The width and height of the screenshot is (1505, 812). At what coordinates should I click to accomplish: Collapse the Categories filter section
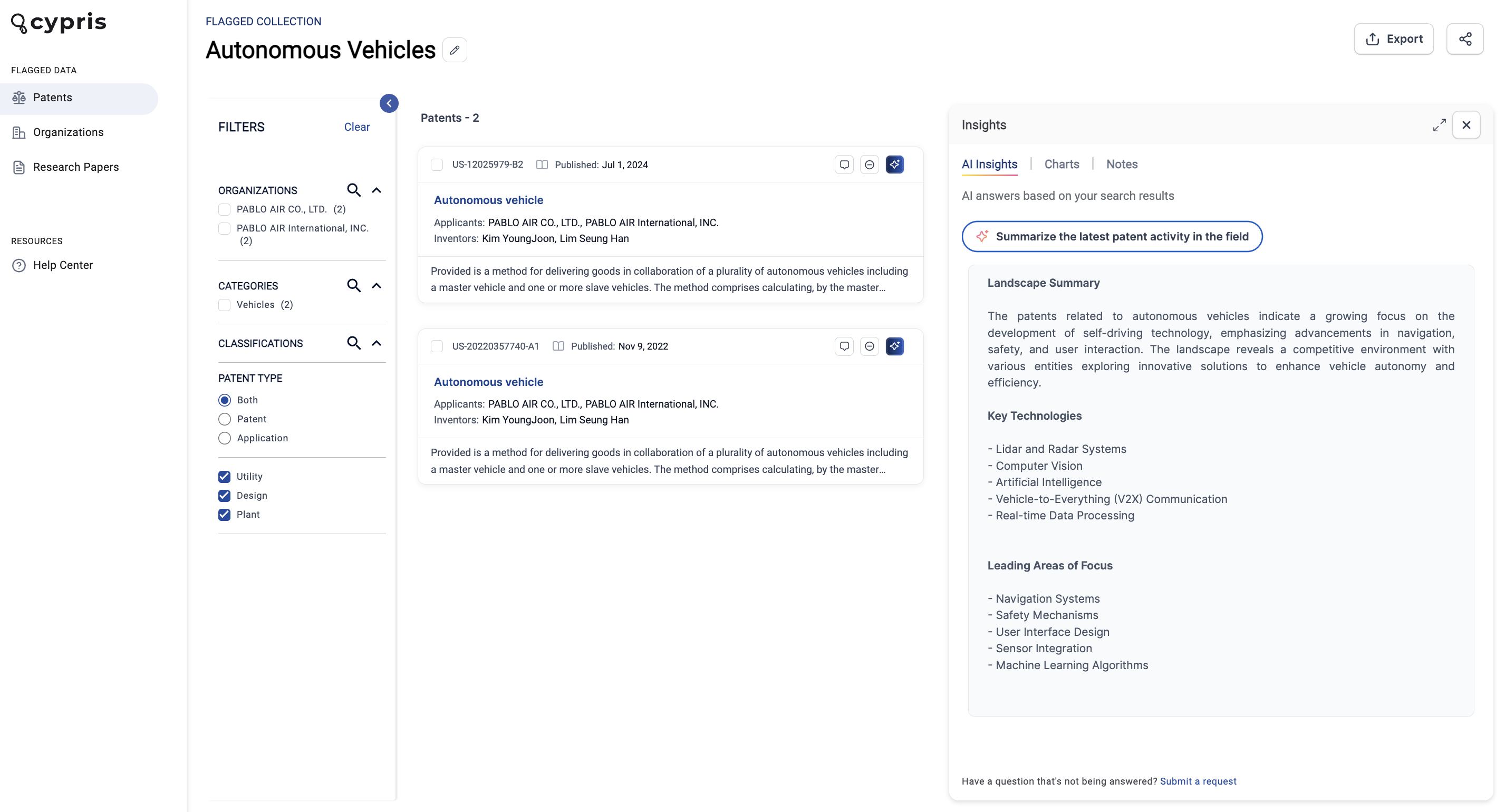coord(377,286)
